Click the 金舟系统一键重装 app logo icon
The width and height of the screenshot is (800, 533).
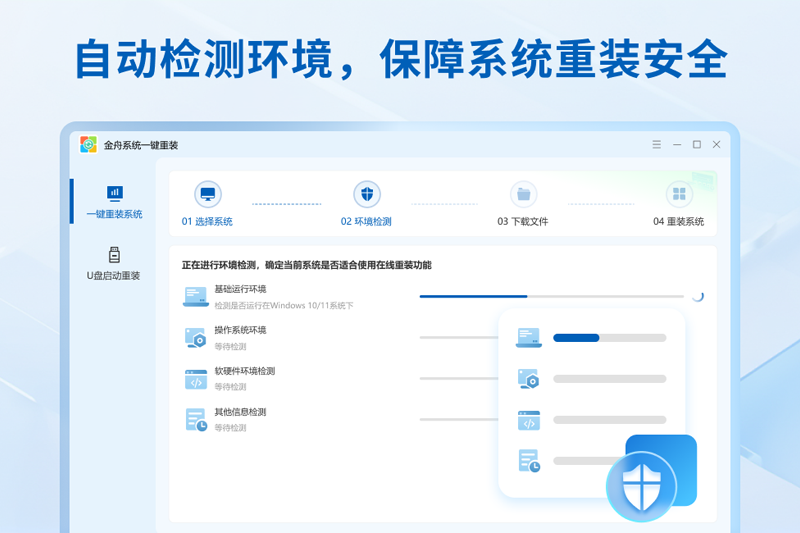point(89,145)
